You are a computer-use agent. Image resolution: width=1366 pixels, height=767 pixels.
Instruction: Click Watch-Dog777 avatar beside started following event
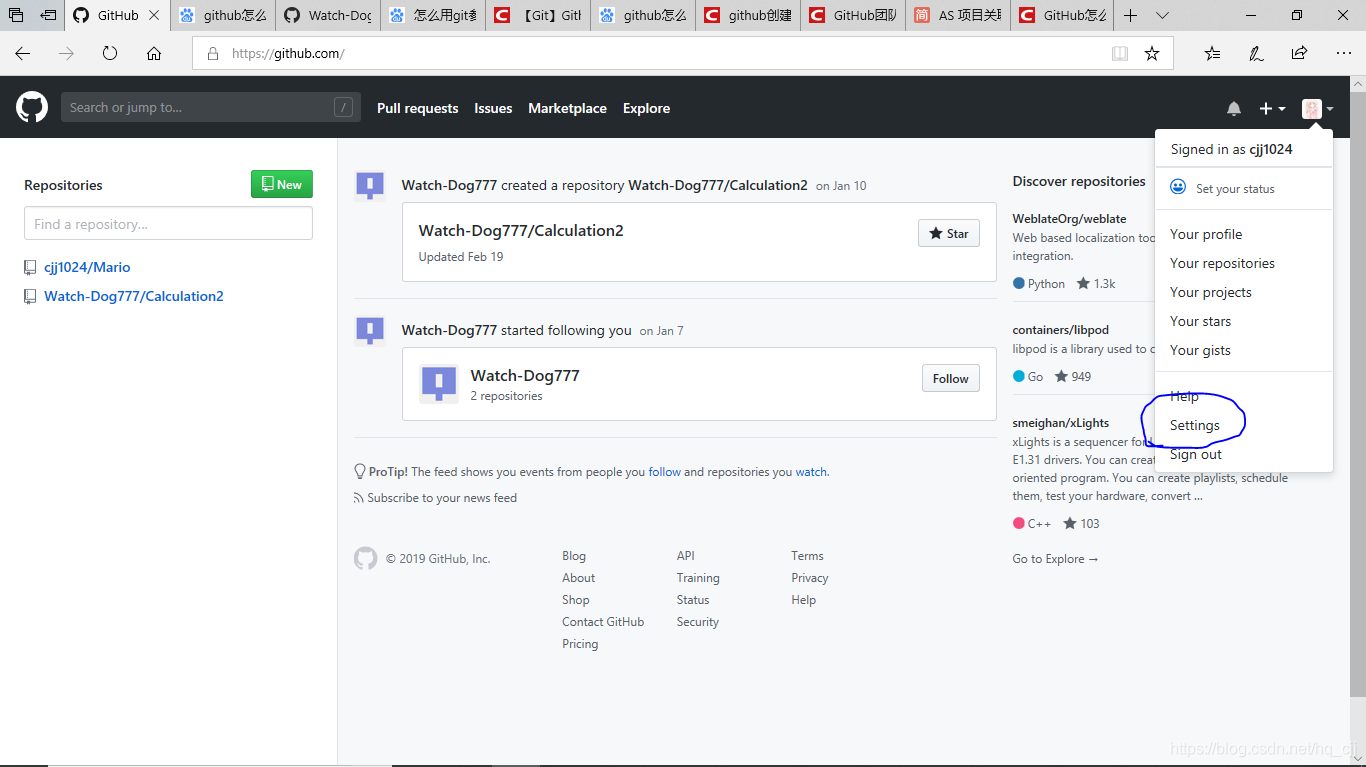[370, 330]
